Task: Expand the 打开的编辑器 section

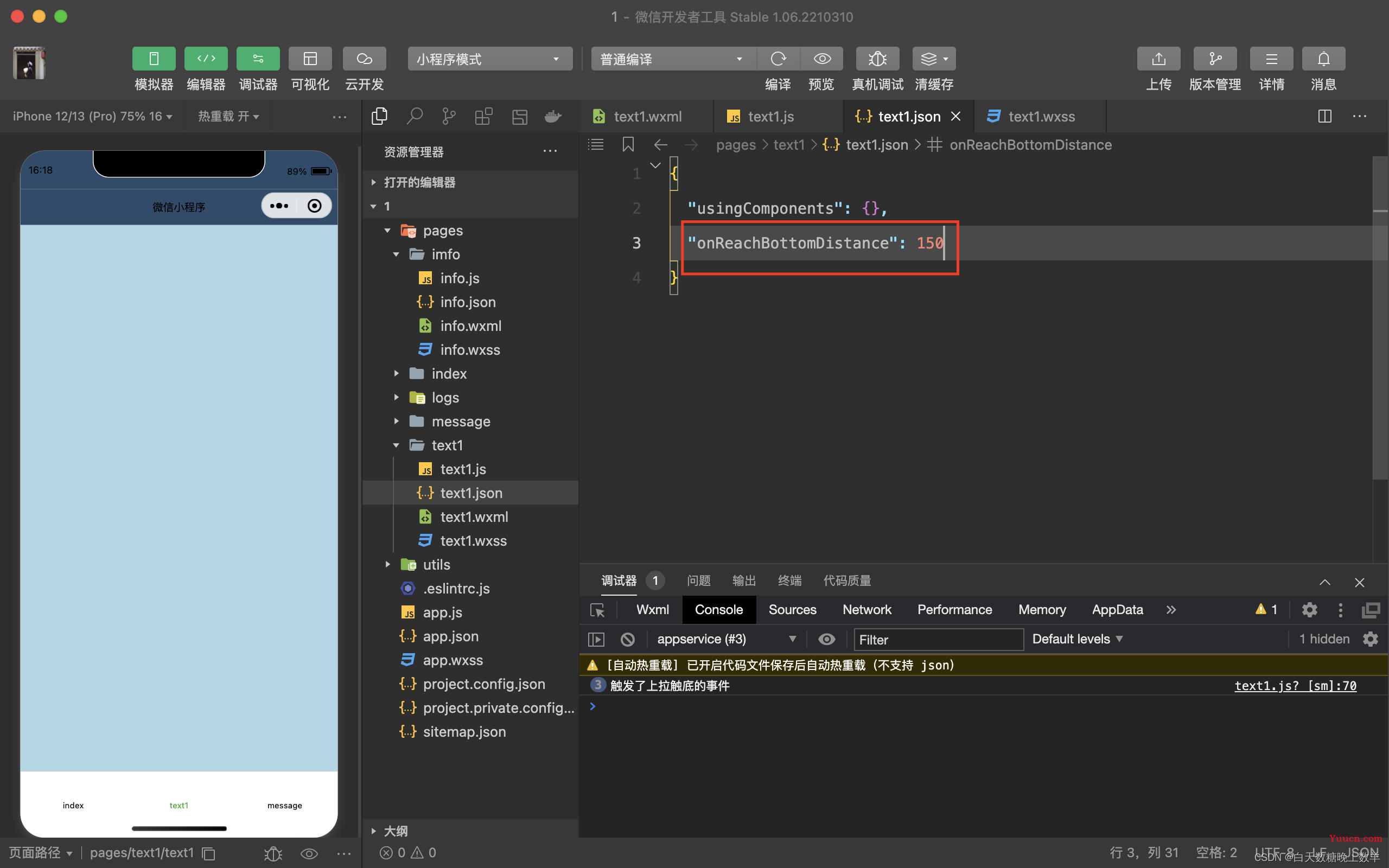Action: pyautogui.click(x=470, y=183)
